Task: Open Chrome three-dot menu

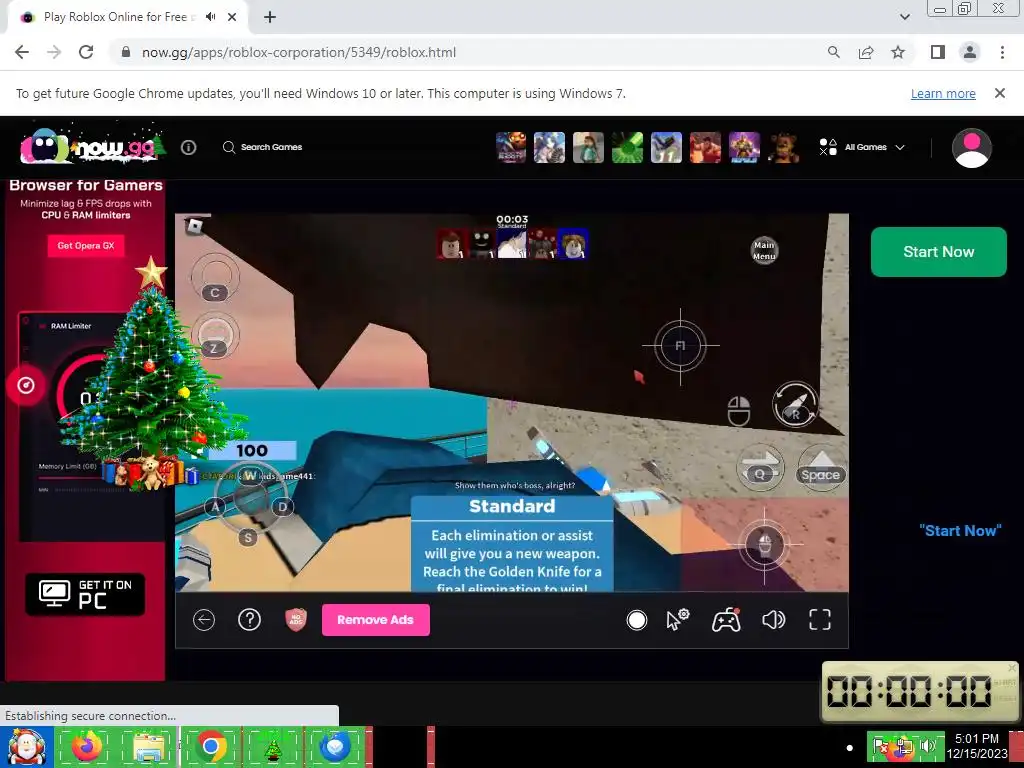Action: tap(1002, 52)
